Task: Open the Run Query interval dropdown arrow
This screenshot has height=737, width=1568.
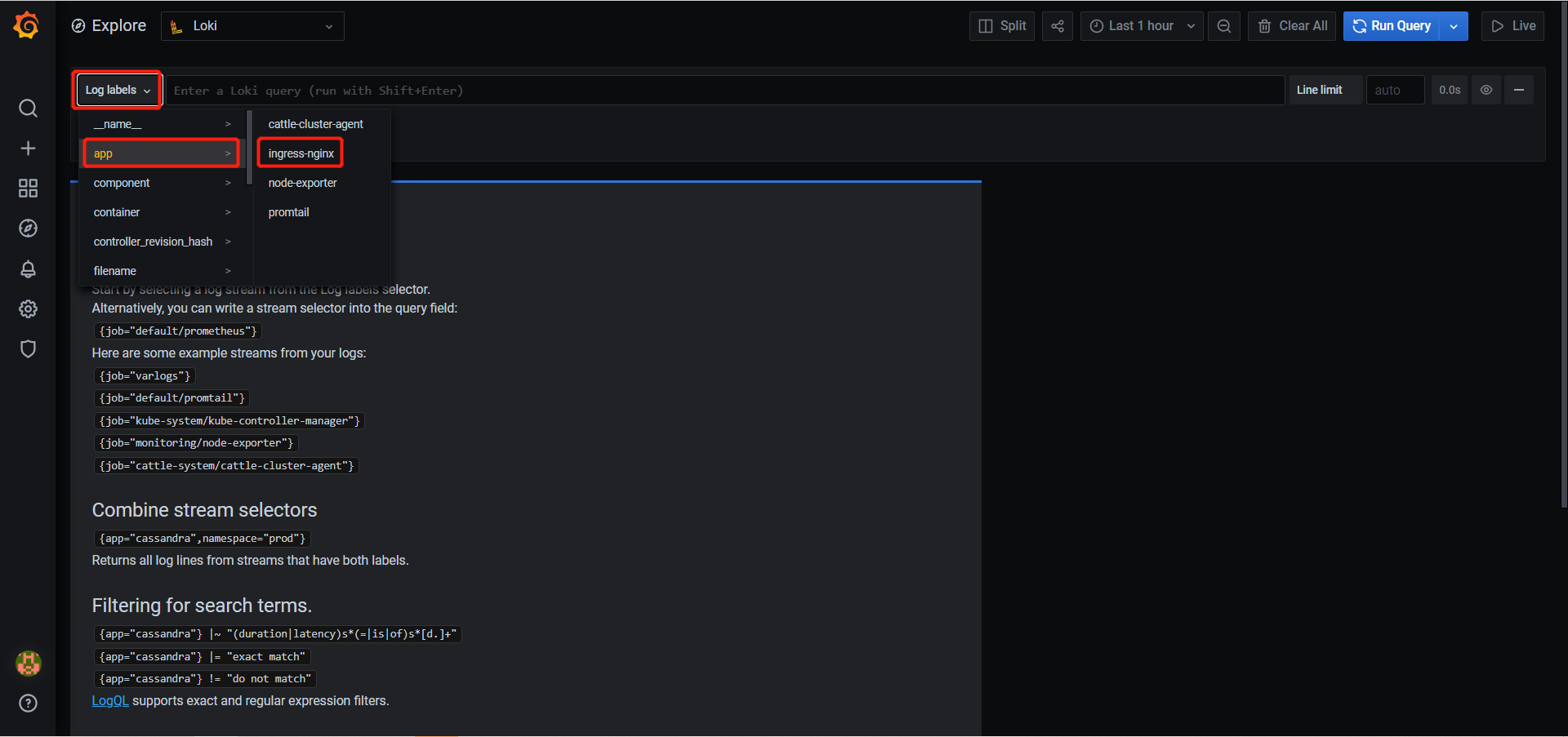Action: point(1454,26)
